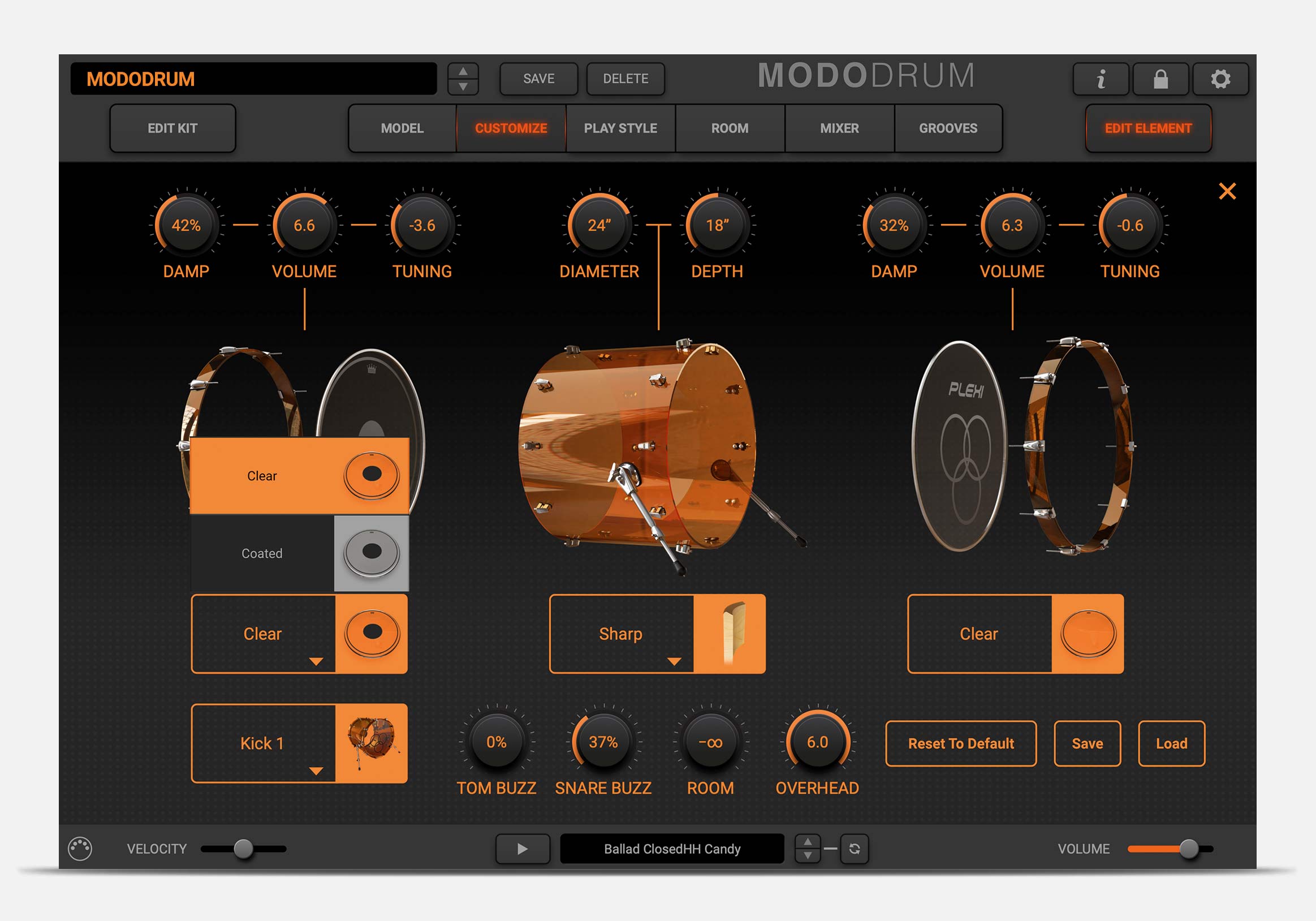Toggle the Edit Element button
Image resolution: width=1316 pixels, height=921 pixels.
[1148, 128]
